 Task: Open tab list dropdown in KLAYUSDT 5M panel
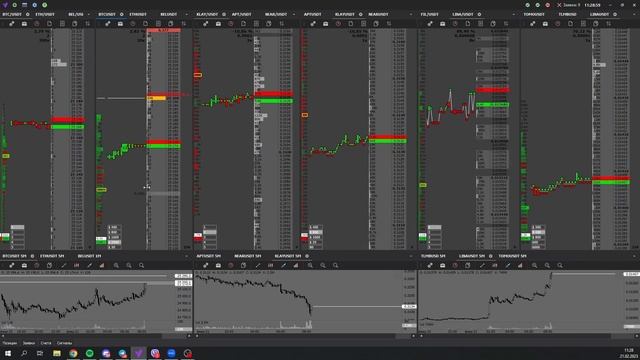click(411, 256)
